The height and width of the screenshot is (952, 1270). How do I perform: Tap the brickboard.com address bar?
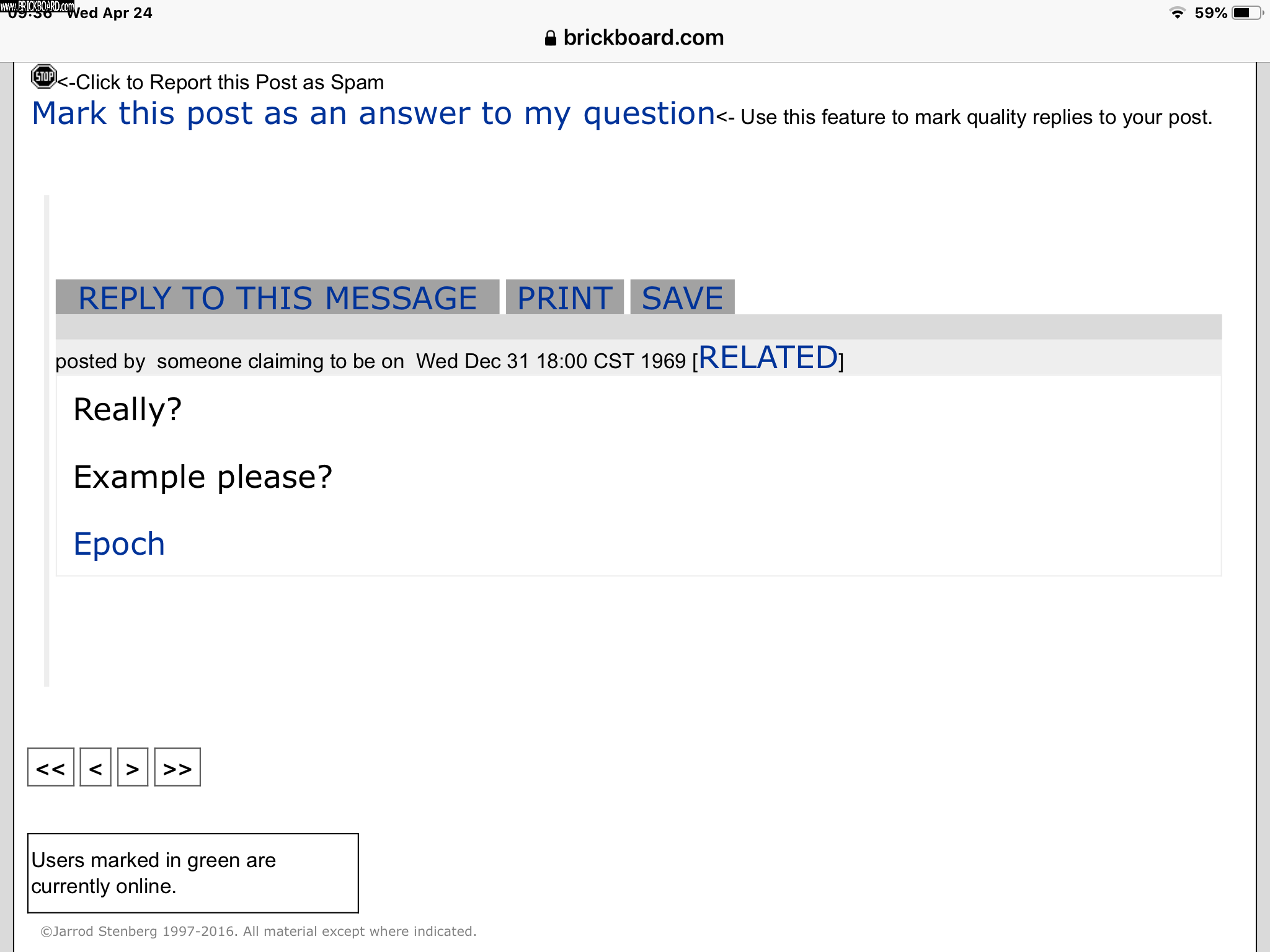click(642, 38)
